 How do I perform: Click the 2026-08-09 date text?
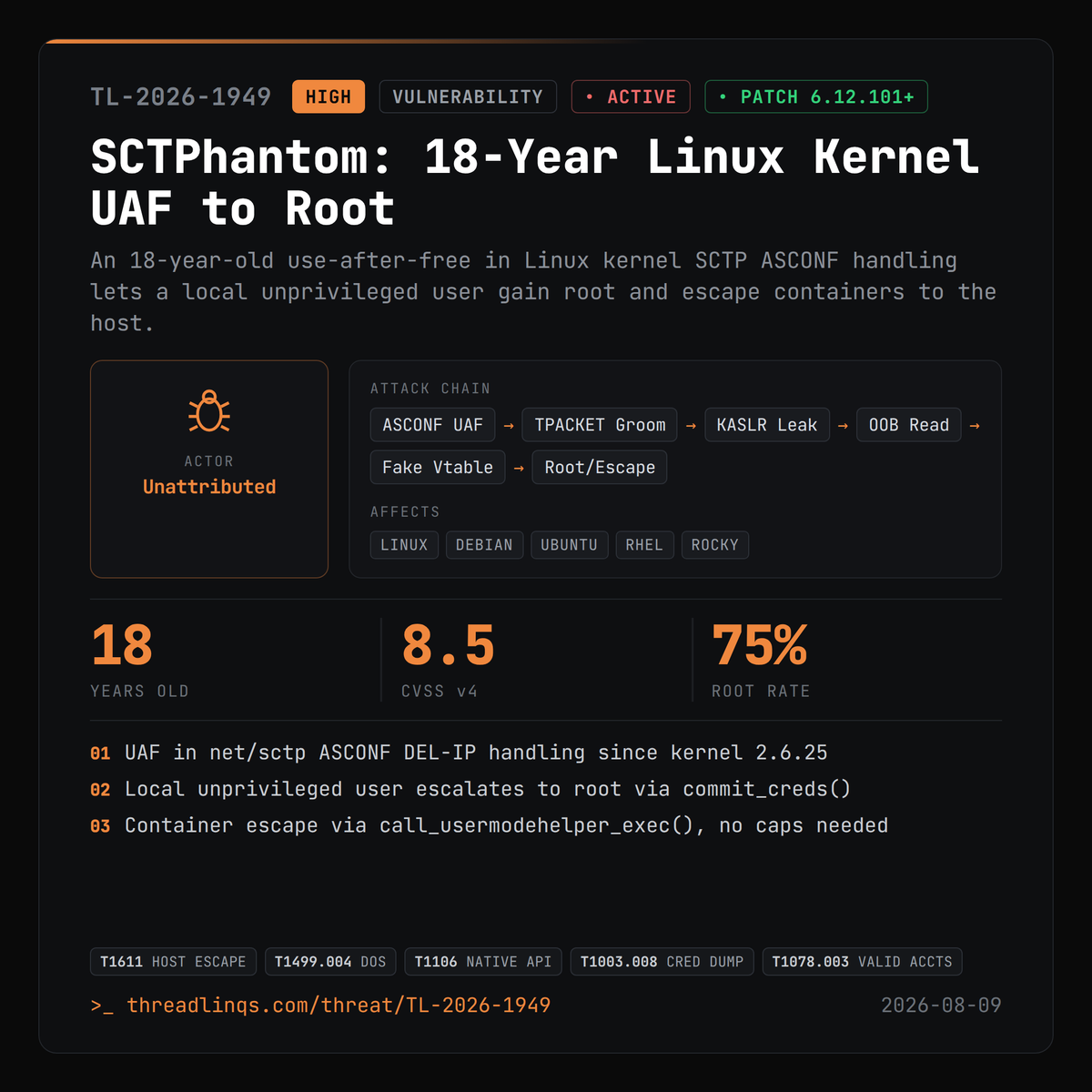tap(941, 1006)
